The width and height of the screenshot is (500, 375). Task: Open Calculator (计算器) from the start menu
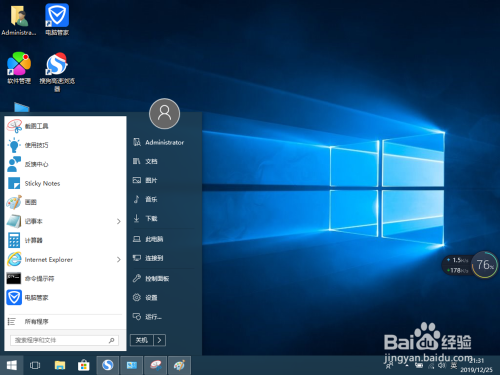pyautogui.click(x=65, y=240)
